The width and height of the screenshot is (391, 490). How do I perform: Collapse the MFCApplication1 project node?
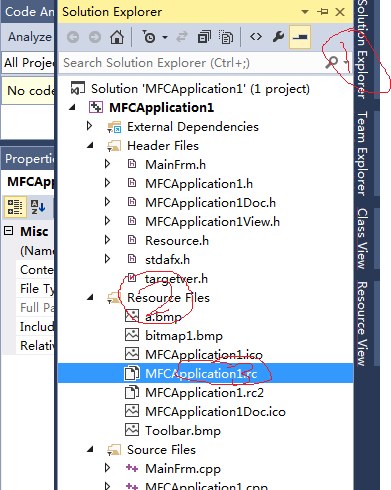[72, 107]
